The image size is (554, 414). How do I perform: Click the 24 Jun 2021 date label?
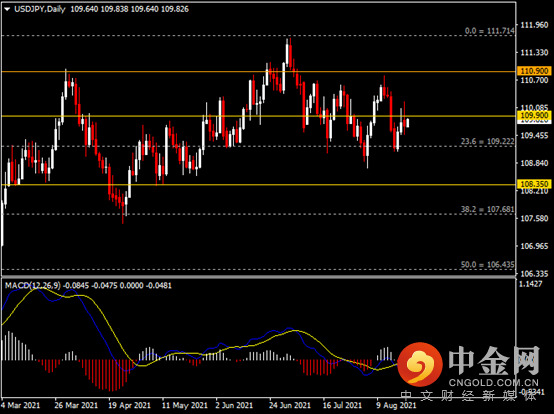click(289, 405)
